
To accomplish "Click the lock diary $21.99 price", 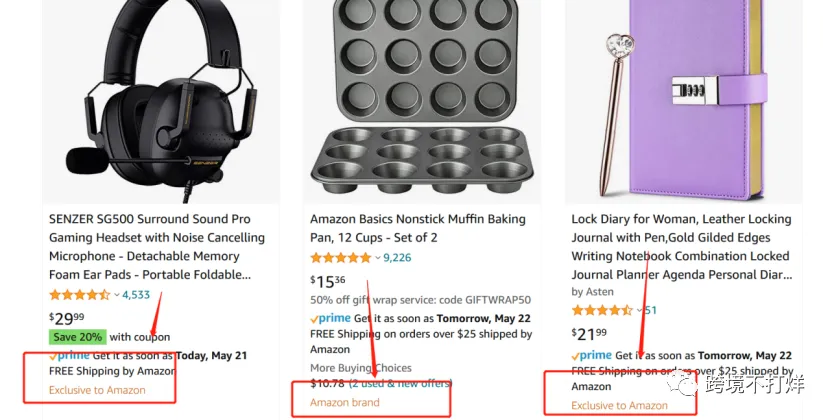I will tap(589, 334).
